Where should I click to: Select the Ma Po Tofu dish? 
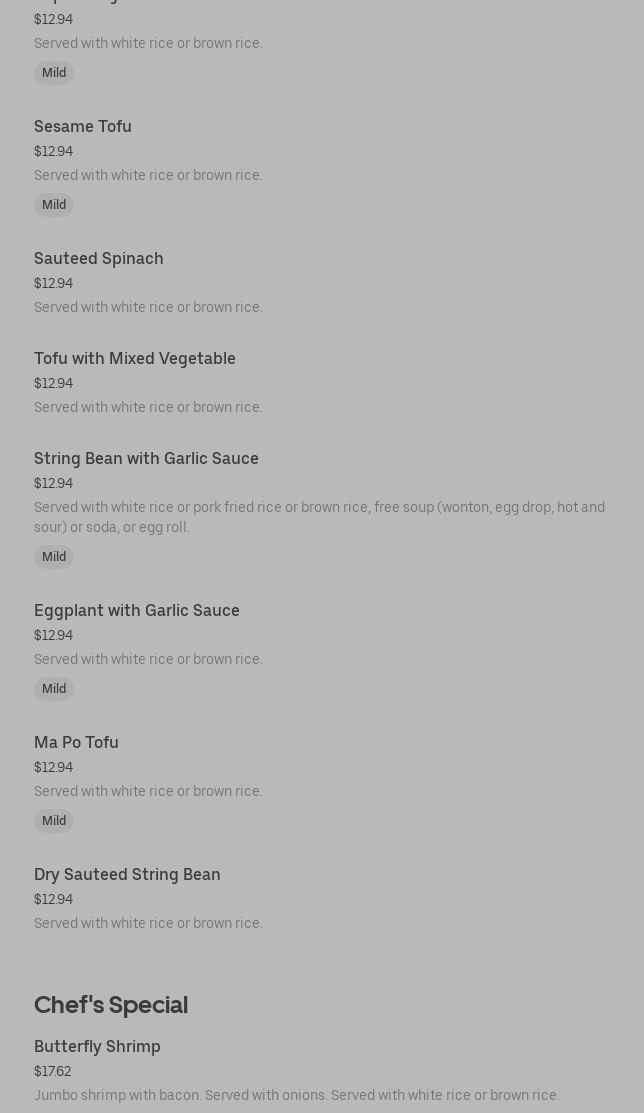pos(76,743)
